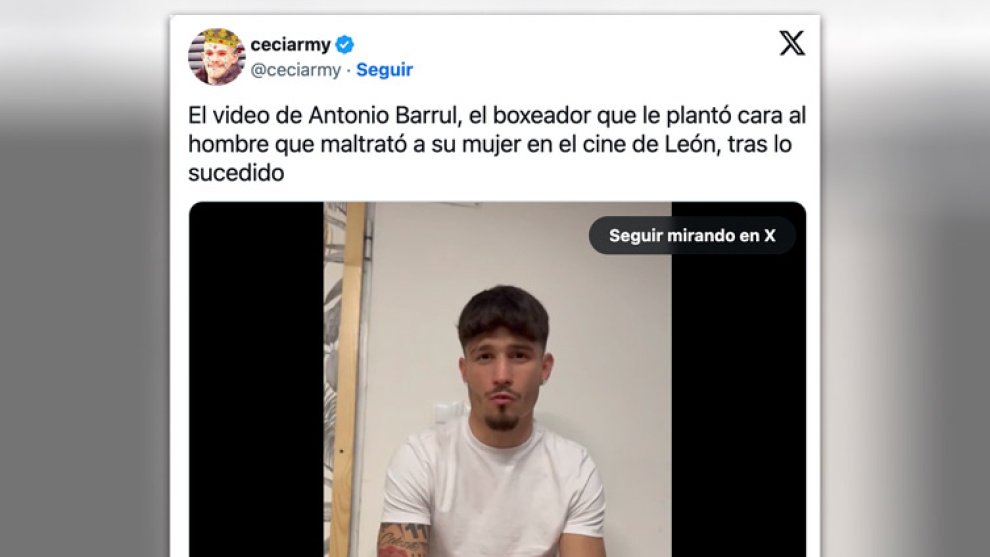Open the @ceciarmy handle link
Viewport: 990px width, 557px height.
click(295, 69)
